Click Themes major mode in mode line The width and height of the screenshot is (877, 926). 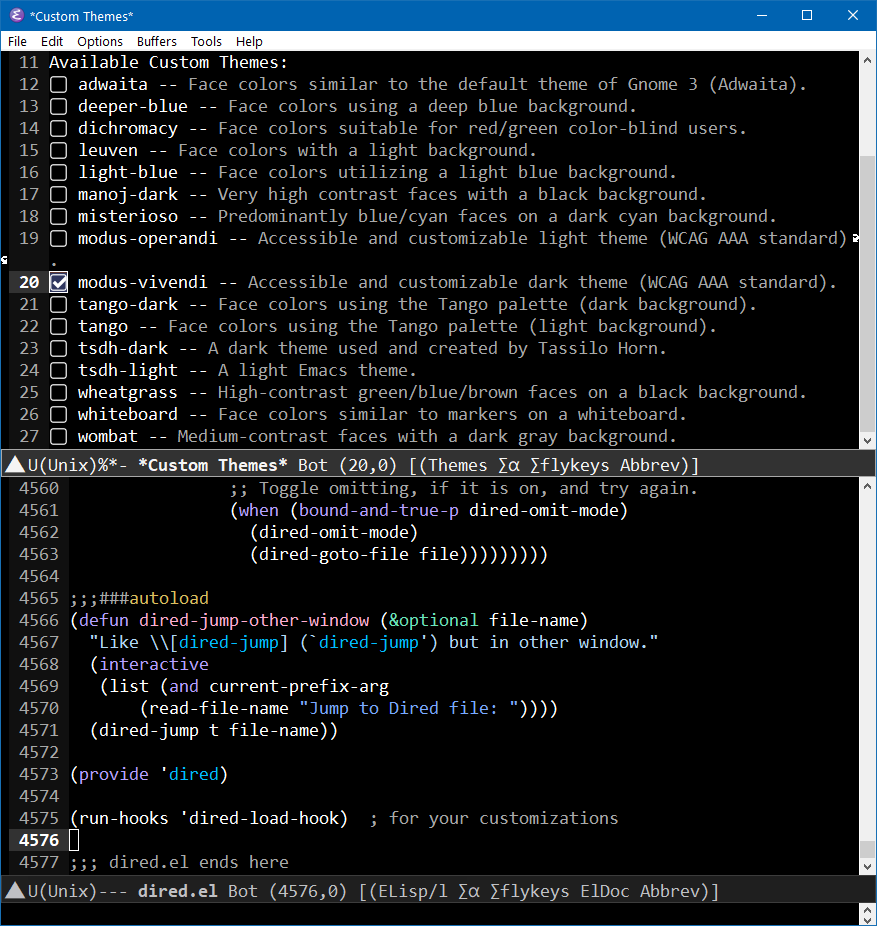458,465
